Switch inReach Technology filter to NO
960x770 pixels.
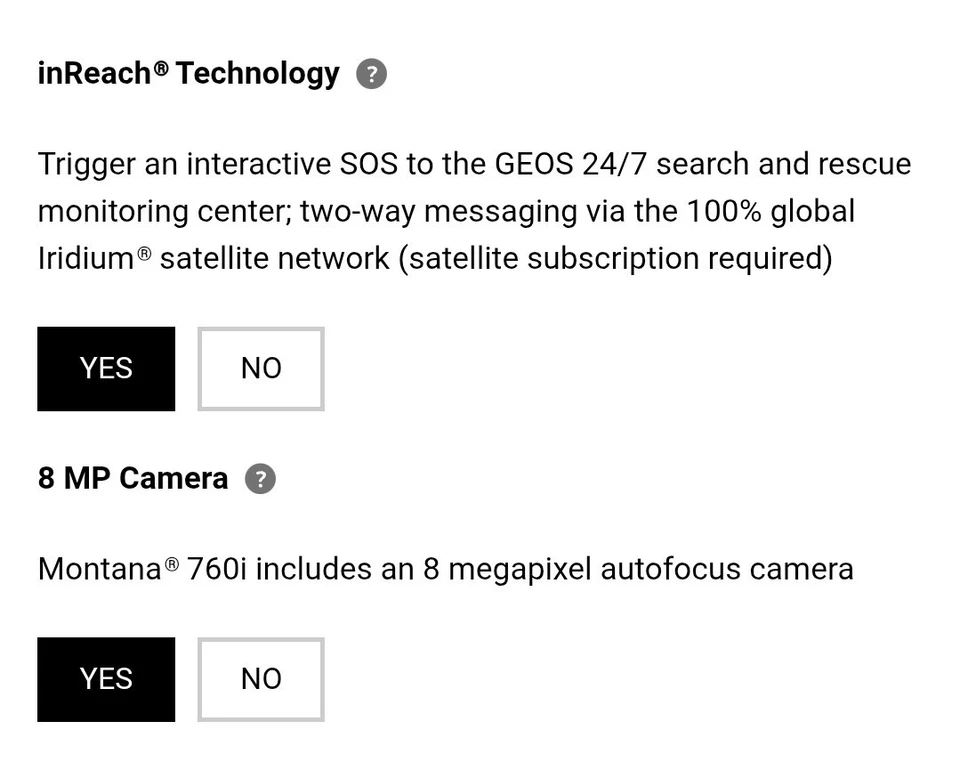point(260,369)
